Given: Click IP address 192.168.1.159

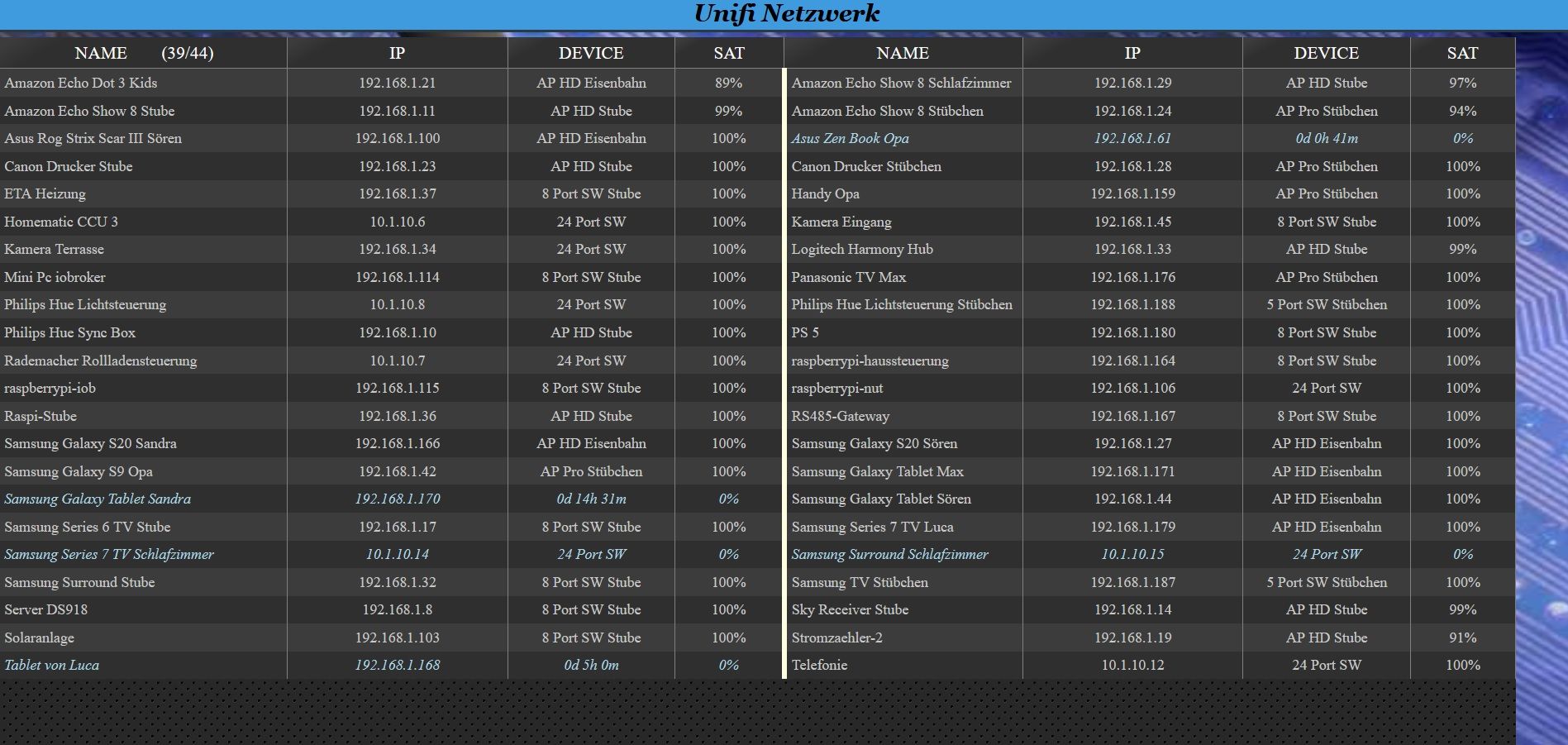Looking at the screenshot, I should click(1132, 193).
